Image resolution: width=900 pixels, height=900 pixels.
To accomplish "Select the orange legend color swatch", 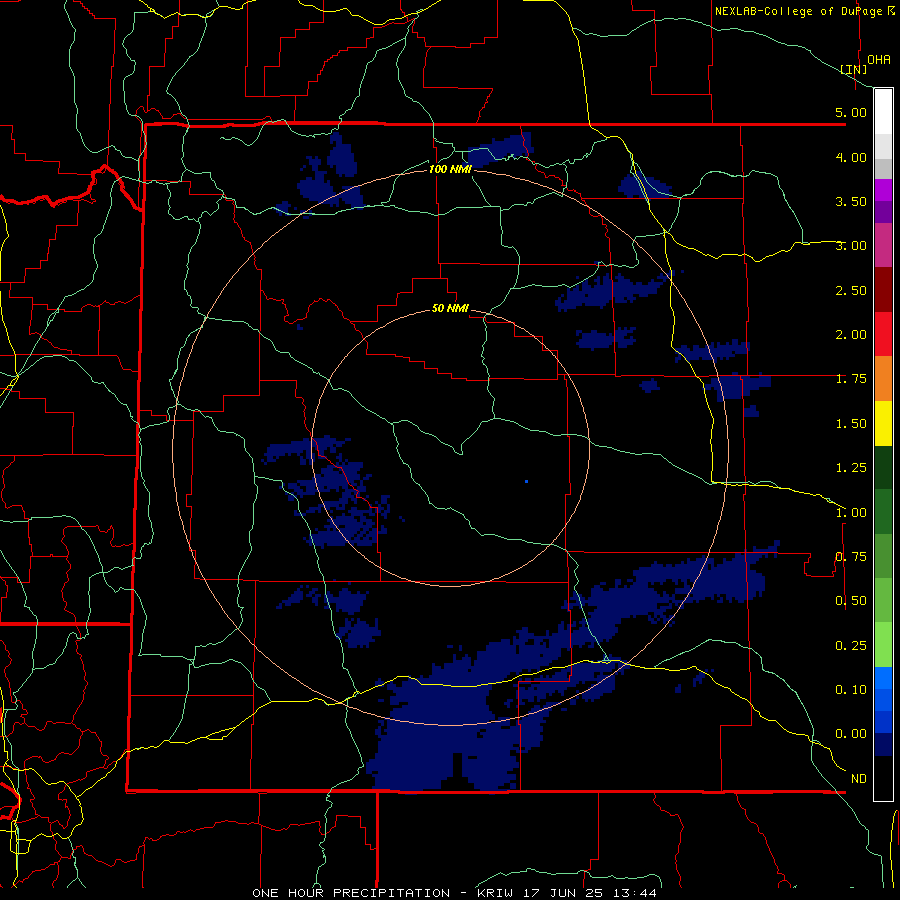I will pos(883,378).
